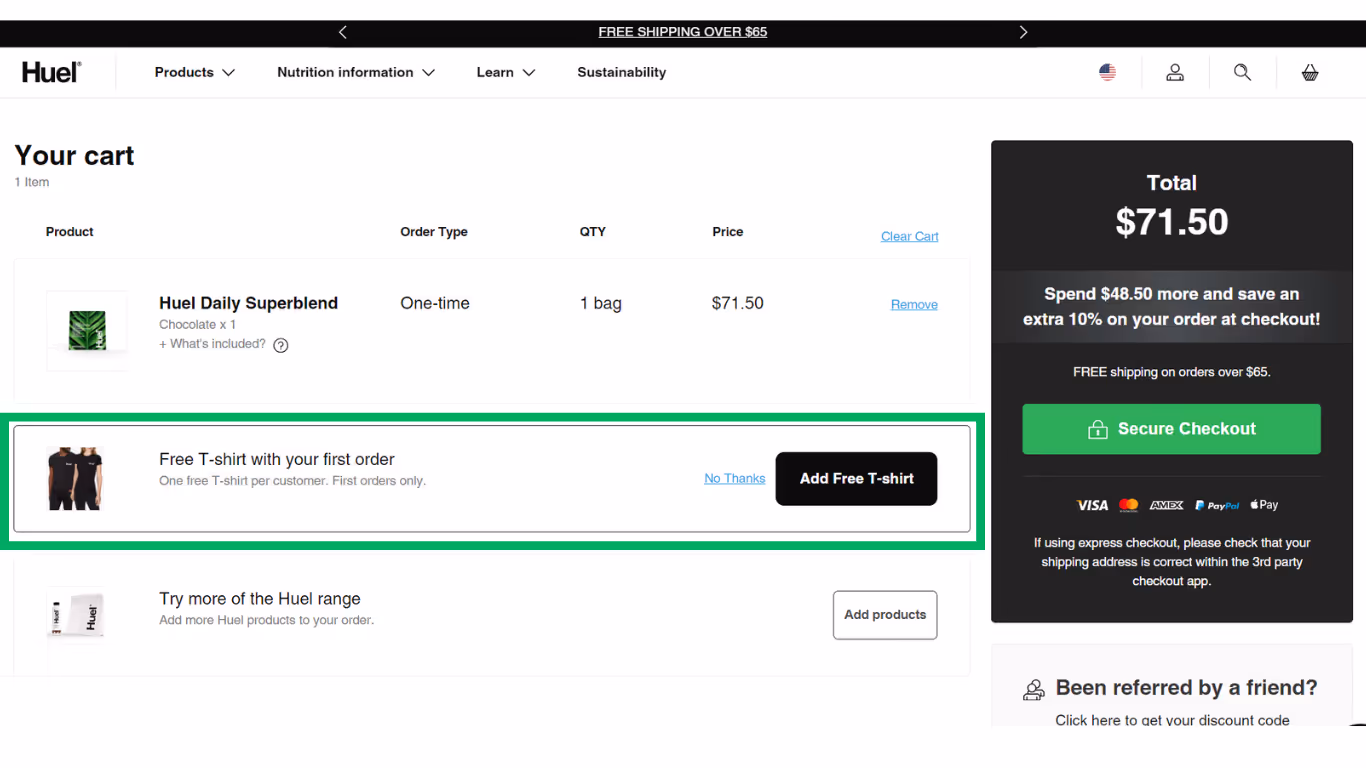Image resolution: width=1366 pixels, height=768 pixels.
Task: Click the Huel range product thumbnail
Action: (75, 615)
